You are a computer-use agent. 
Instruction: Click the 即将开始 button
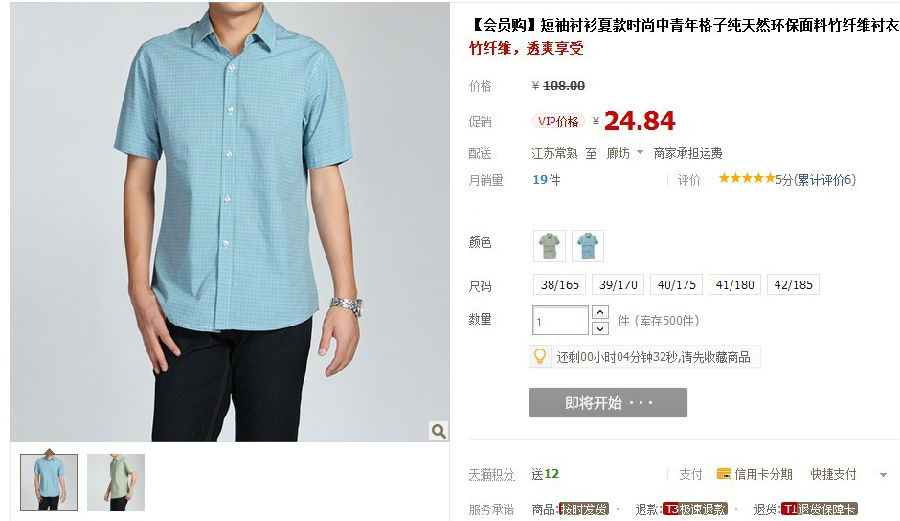(x=608, y=402)
